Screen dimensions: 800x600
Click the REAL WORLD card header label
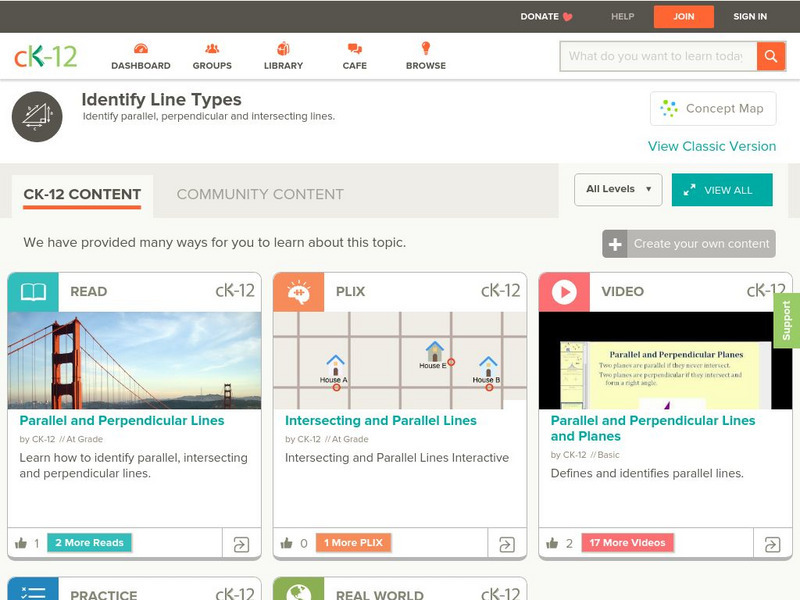[x=380, y=595]
